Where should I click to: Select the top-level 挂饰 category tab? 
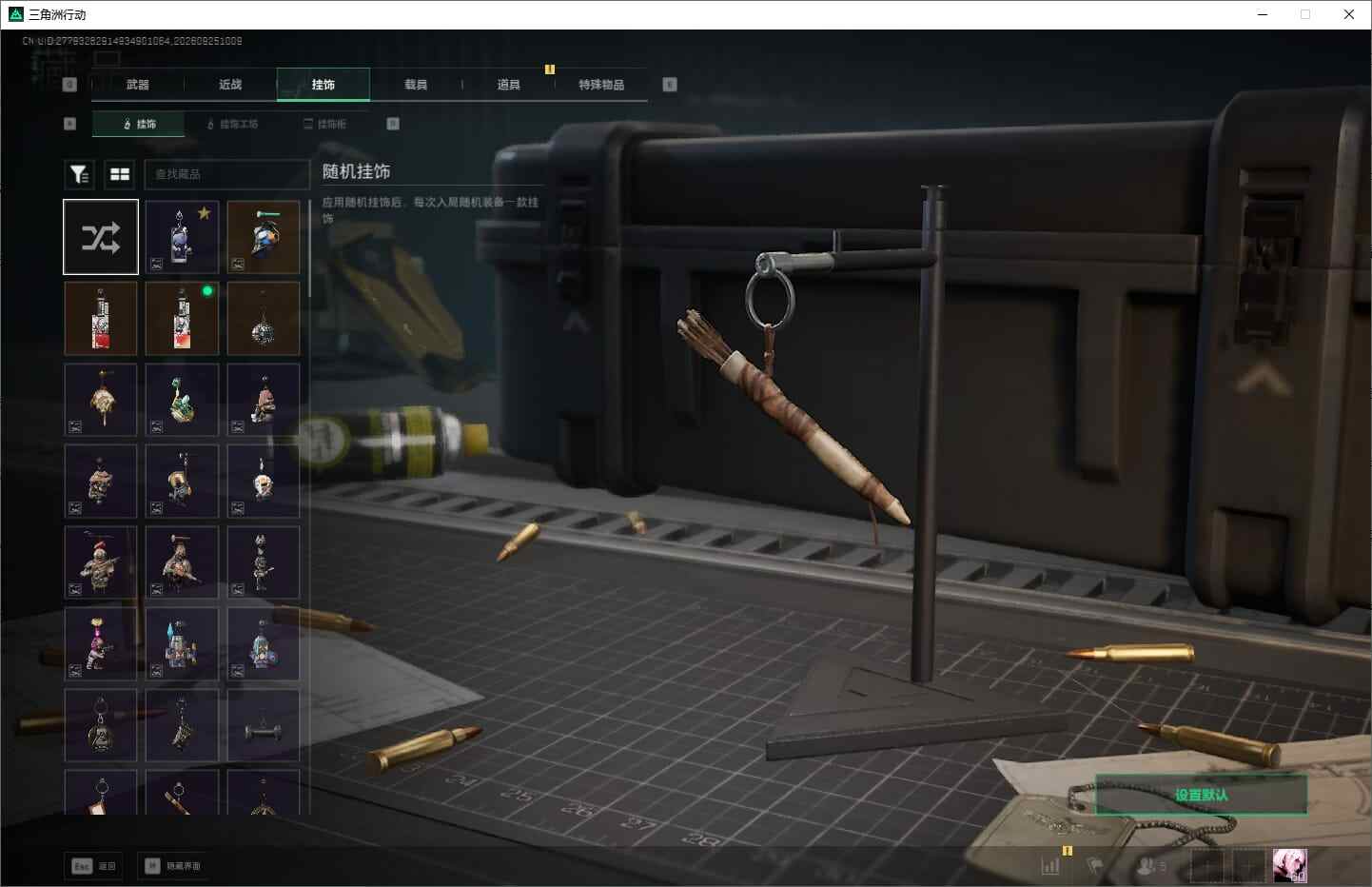323,85
